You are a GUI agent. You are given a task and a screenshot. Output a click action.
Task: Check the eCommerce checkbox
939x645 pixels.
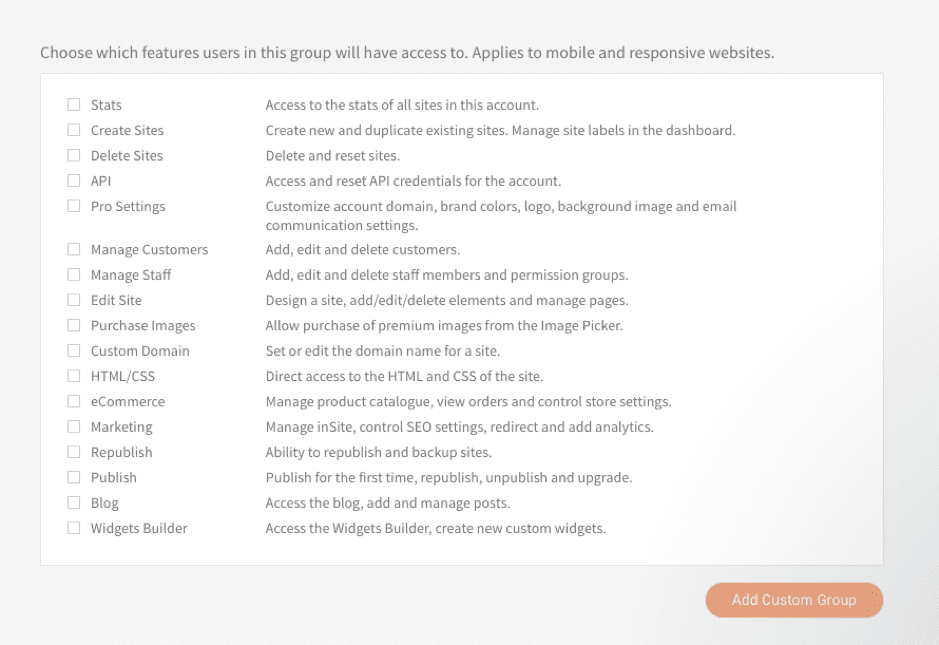(74, 401)
